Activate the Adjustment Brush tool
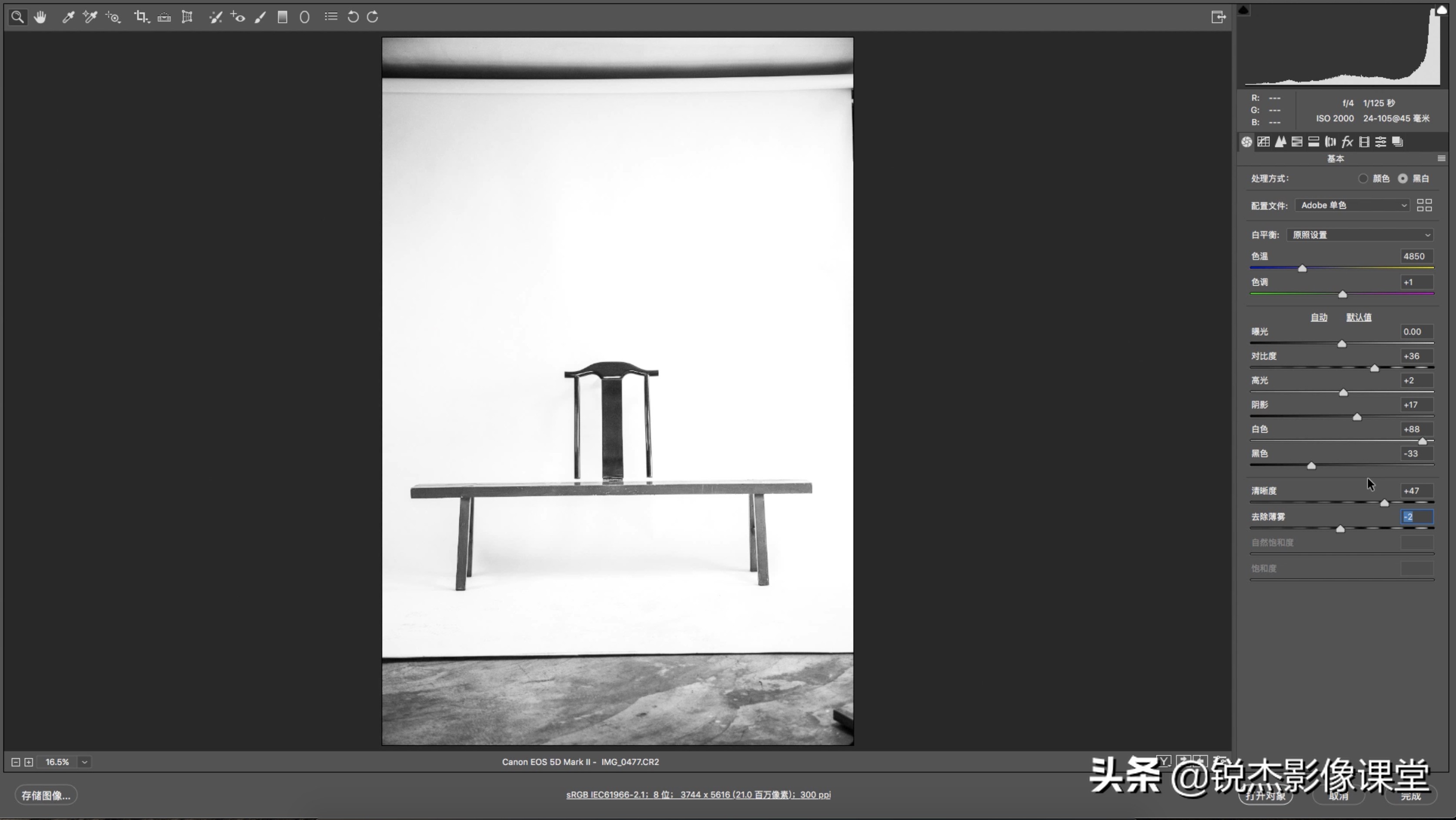The width and height of the screenshot is (1456, 820). [260, 17]
